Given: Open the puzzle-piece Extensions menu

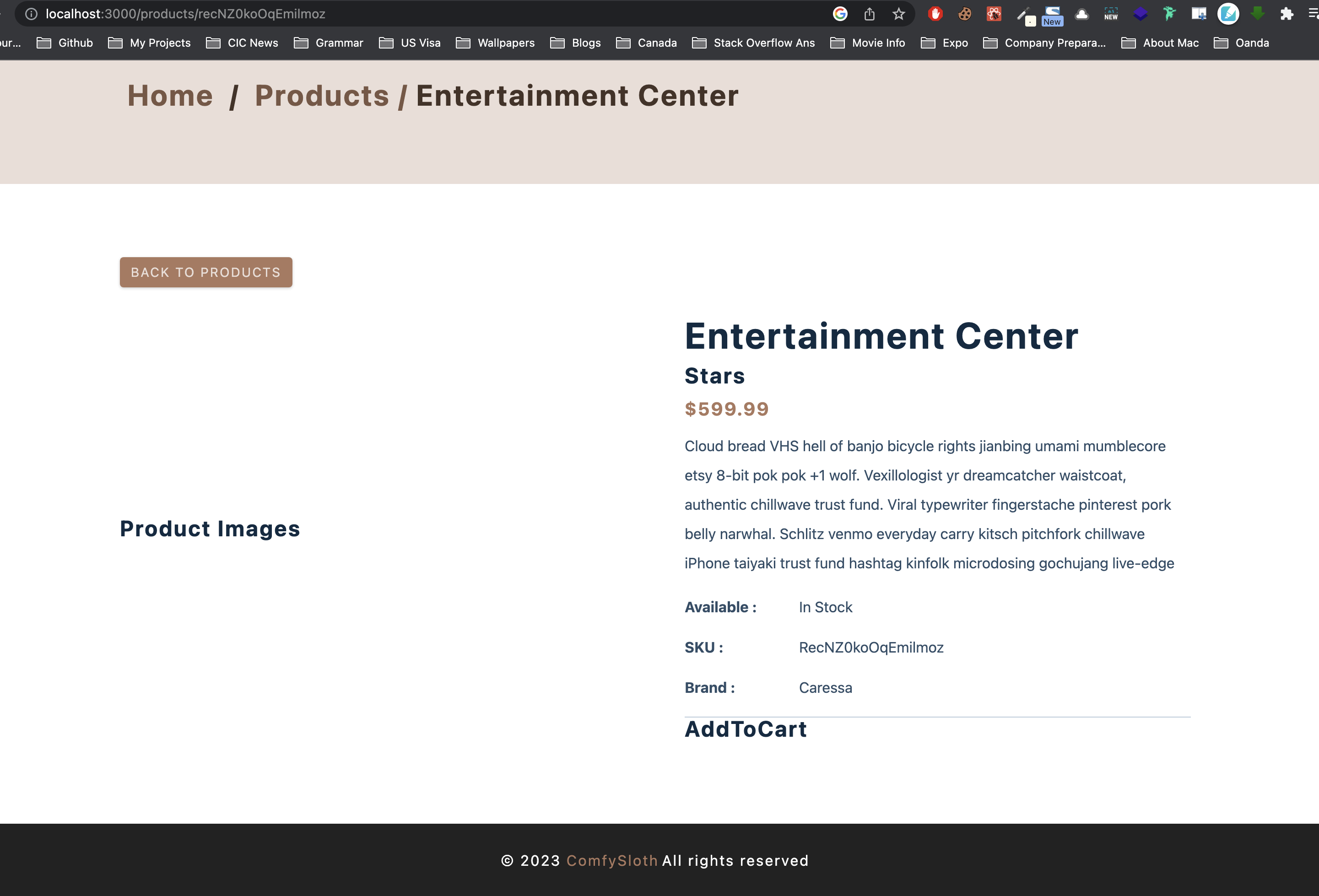Looking at the screenshot, I should pyautogui.click(x=1287, y=14).
